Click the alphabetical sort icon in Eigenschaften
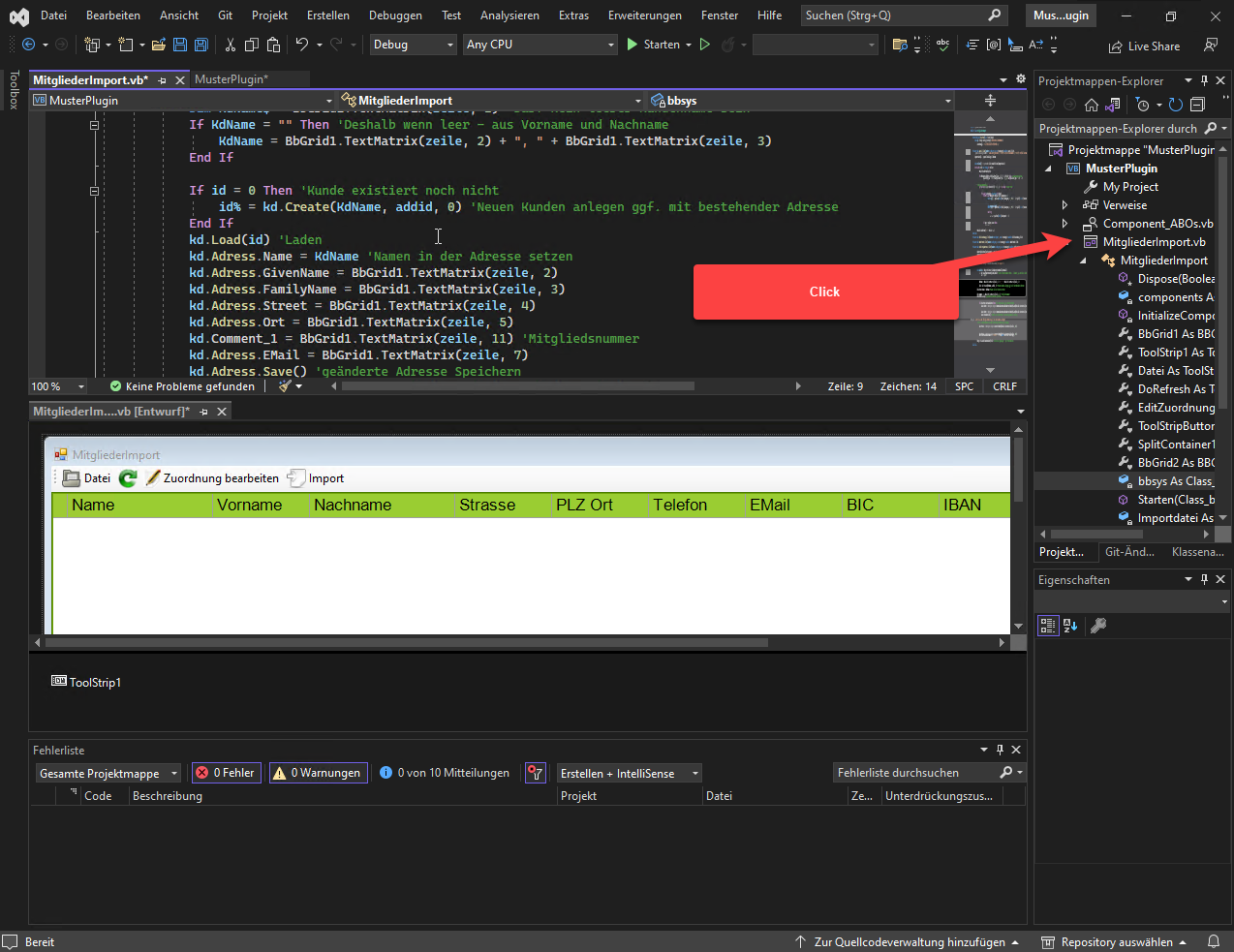The height and width of the screenshot is (952, 1234). click(x=1070, y=626)
